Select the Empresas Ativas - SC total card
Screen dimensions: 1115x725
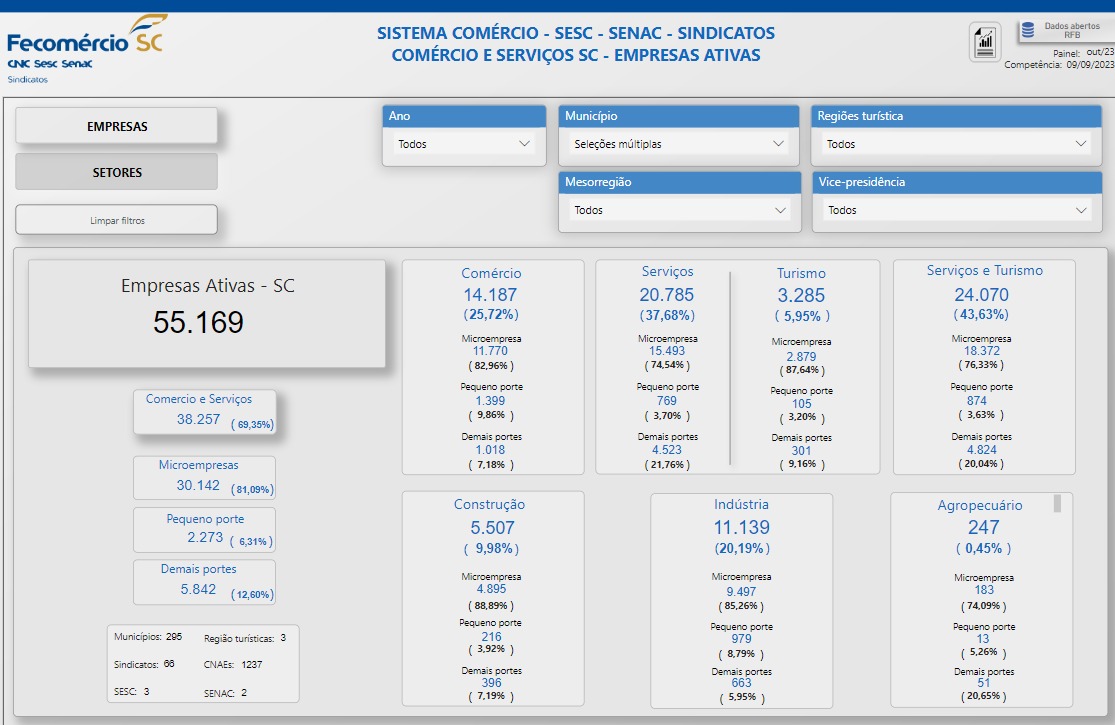[x=207, y=313]
